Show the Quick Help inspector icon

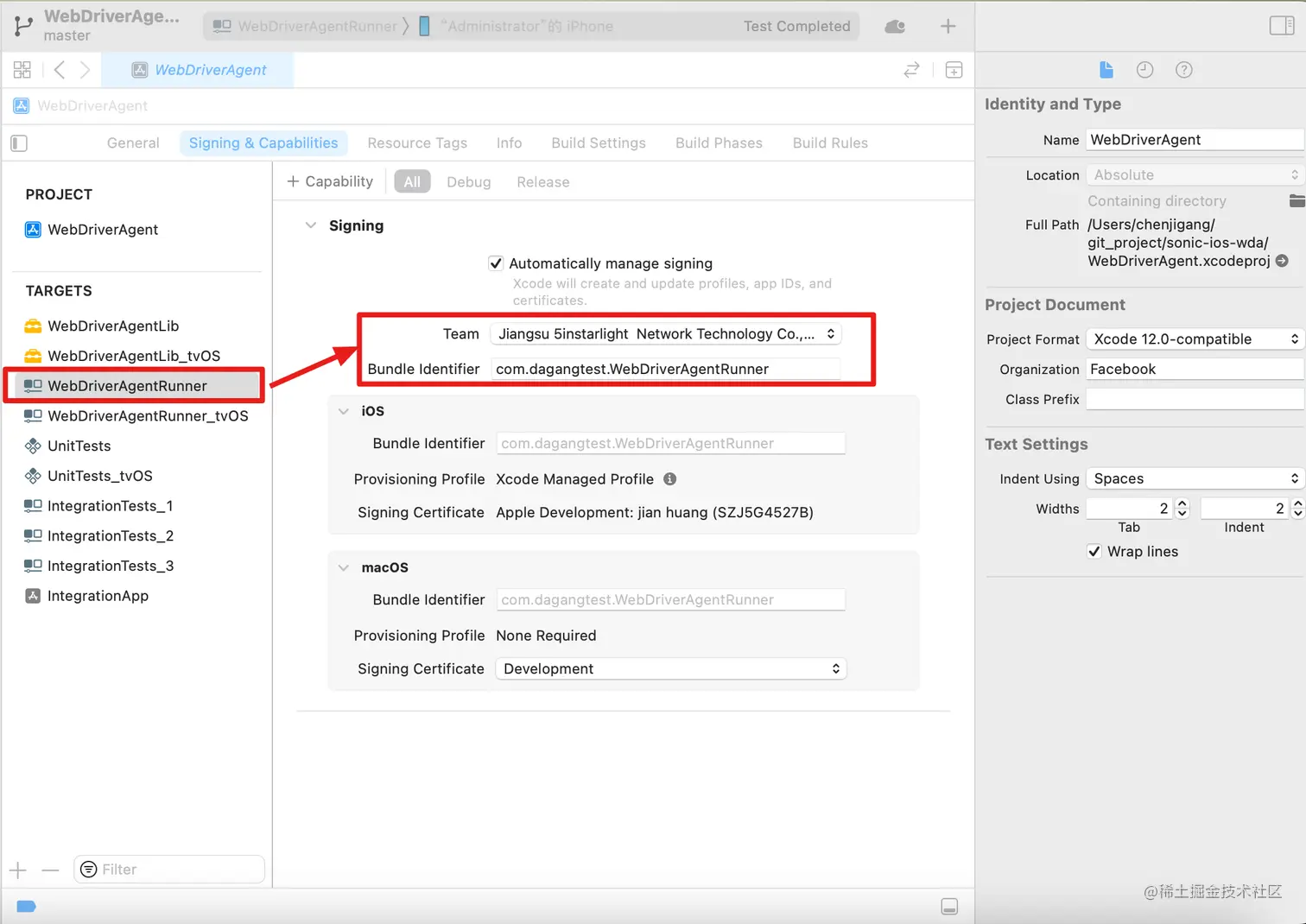pyautogui.click(x=1184, y=70)
